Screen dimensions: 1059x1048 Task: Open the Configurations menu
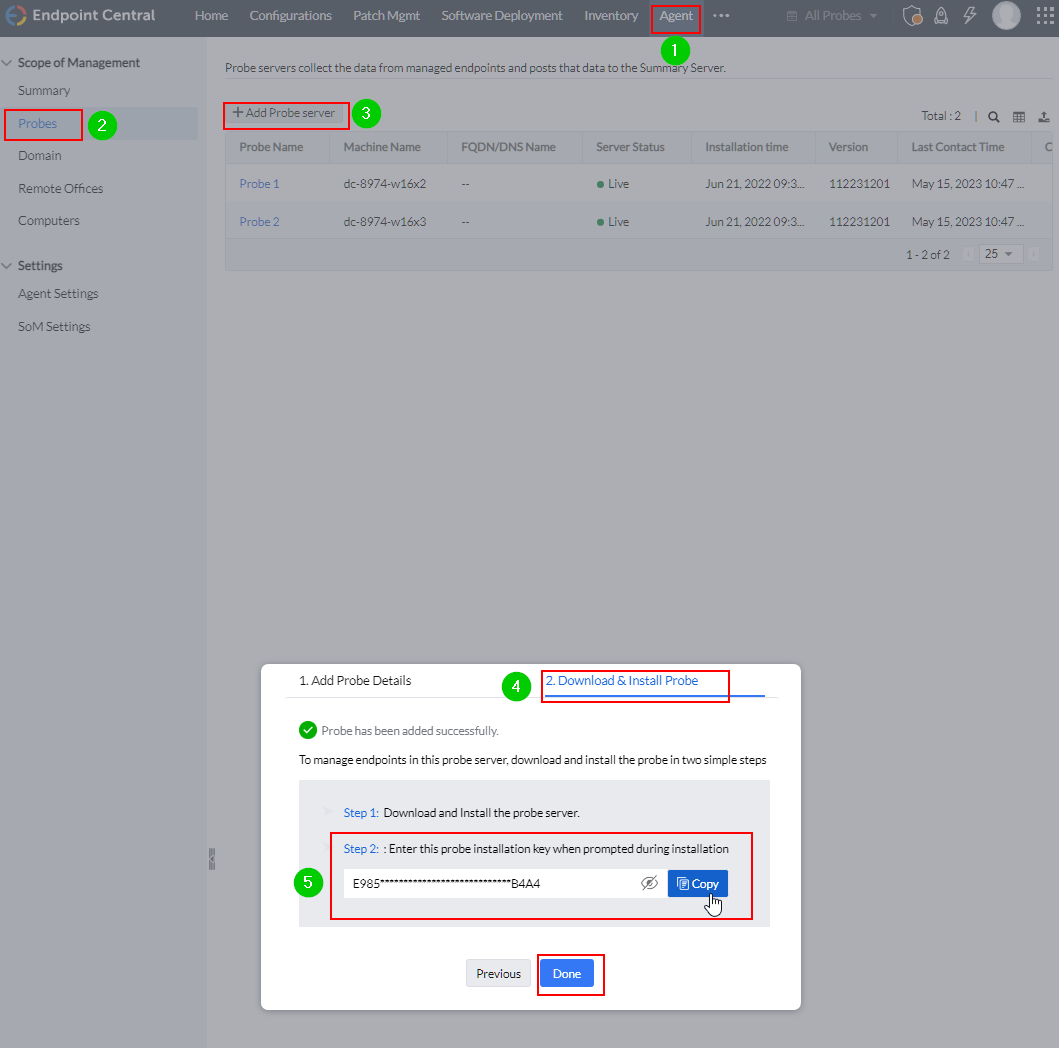pos(290,16)
